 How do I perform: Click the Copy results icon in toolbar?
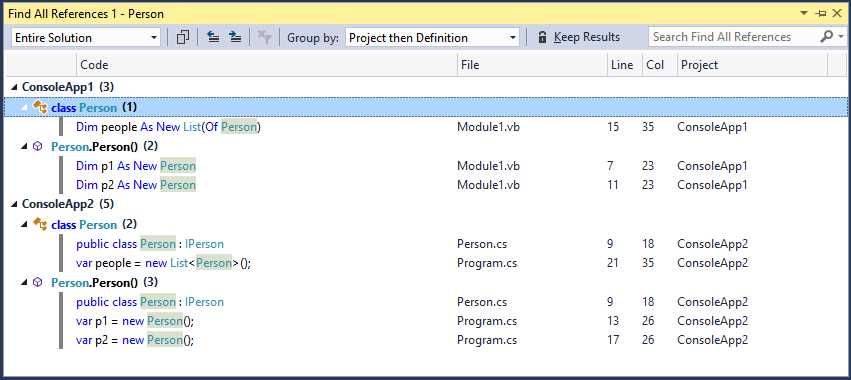pyautogui.click(x=183, y=37)
